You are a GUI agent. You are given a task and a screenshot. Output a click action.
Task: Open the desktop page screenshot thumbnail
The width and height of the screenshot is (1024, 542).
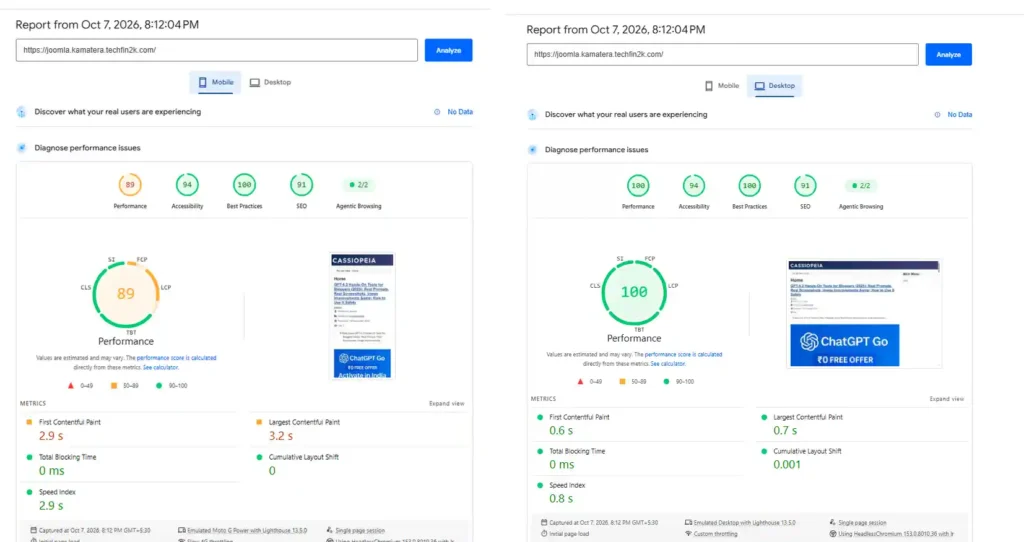(x=864, y=313)
